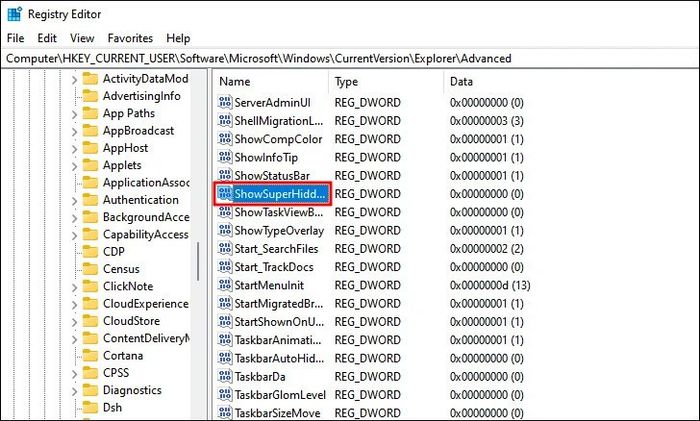The image size is (700, 421).
Task: Click the DWORD icon beside ShowTaskViewB...
Action: tap(225, 212)
